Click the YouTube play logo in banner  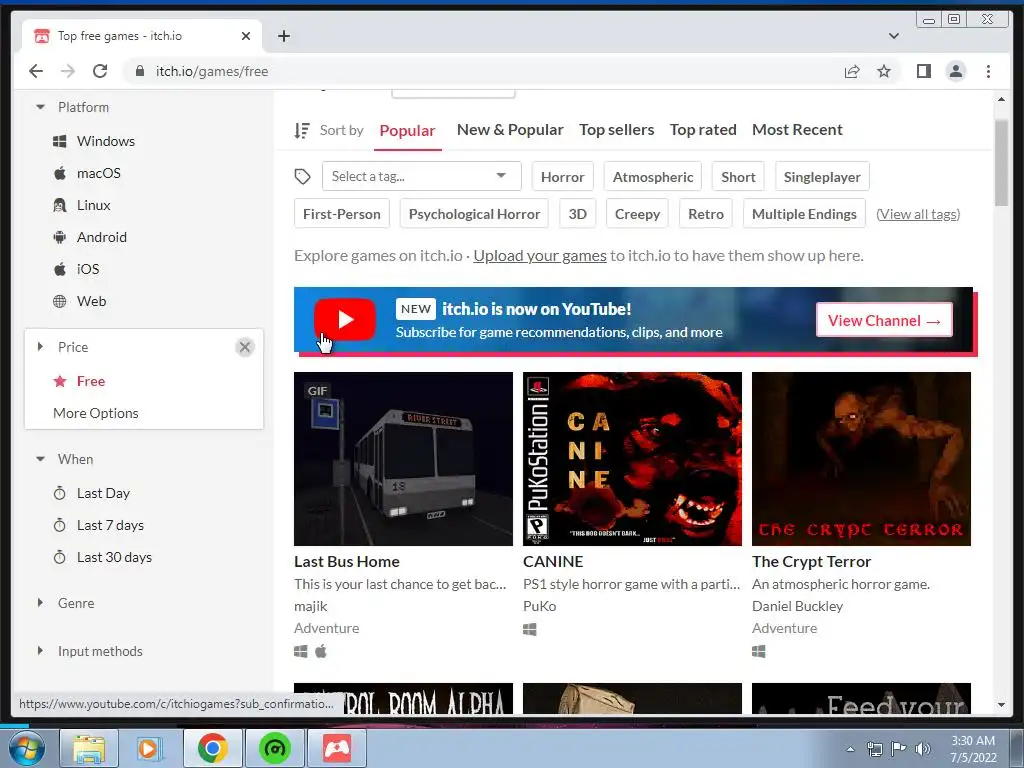click(345, 319)
